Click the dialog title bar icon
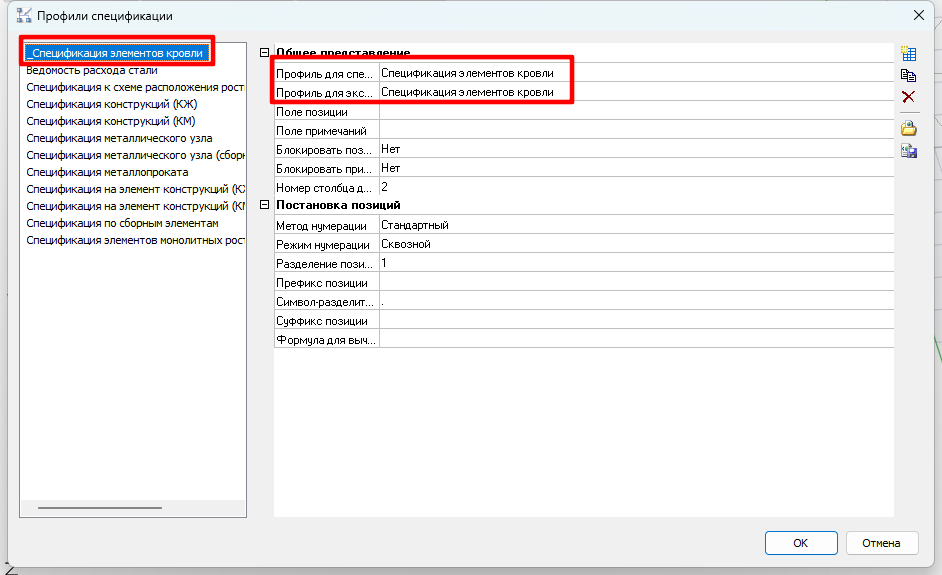Viewport: 942px width, 575px height. pyautogui.click(x=25, y=16)
